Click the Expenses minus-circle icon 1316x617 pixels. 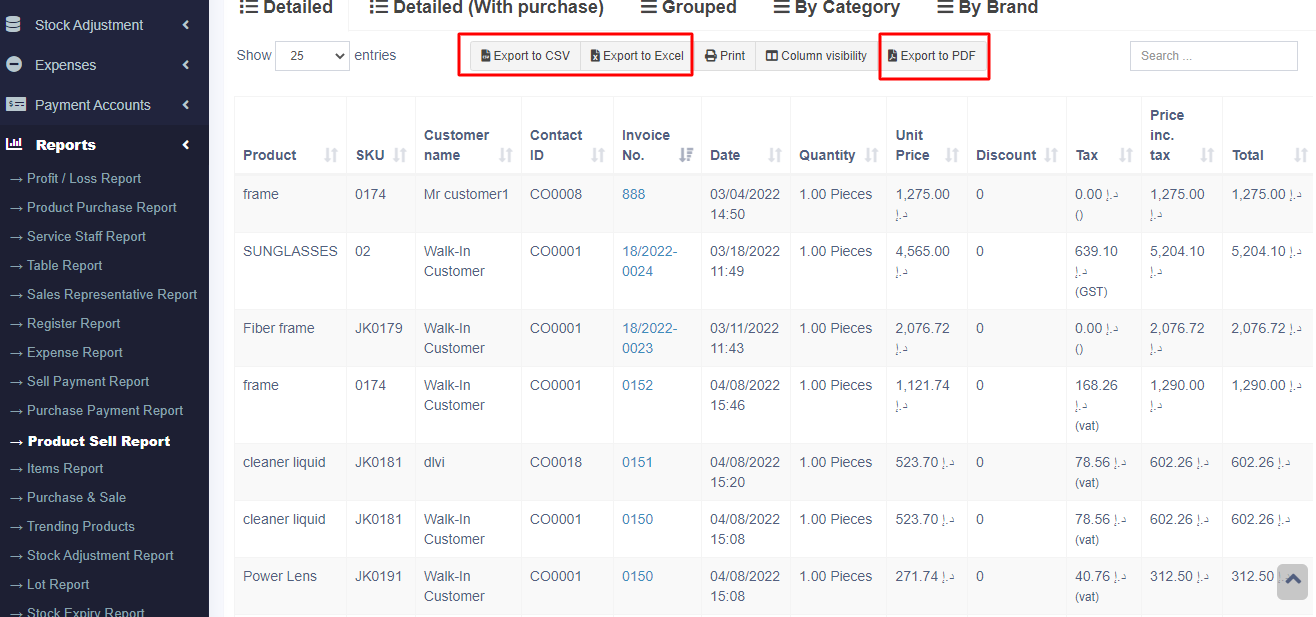[x=14, y=64]
